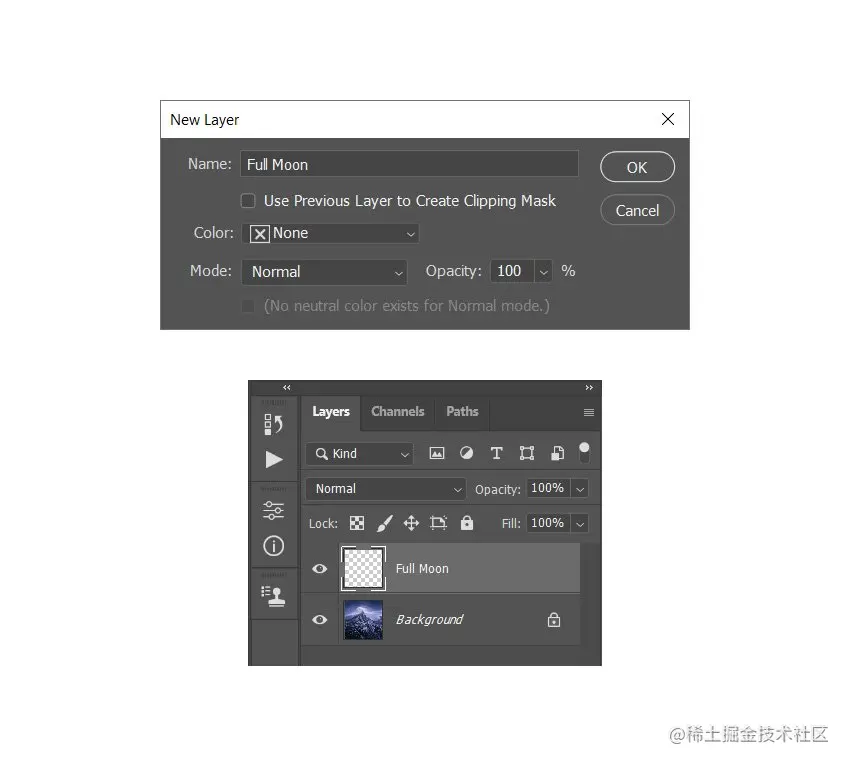Check Use Previous Layer to Create Clipping Mask
This screenshot has width=850, height=766.
coord(248,200)
